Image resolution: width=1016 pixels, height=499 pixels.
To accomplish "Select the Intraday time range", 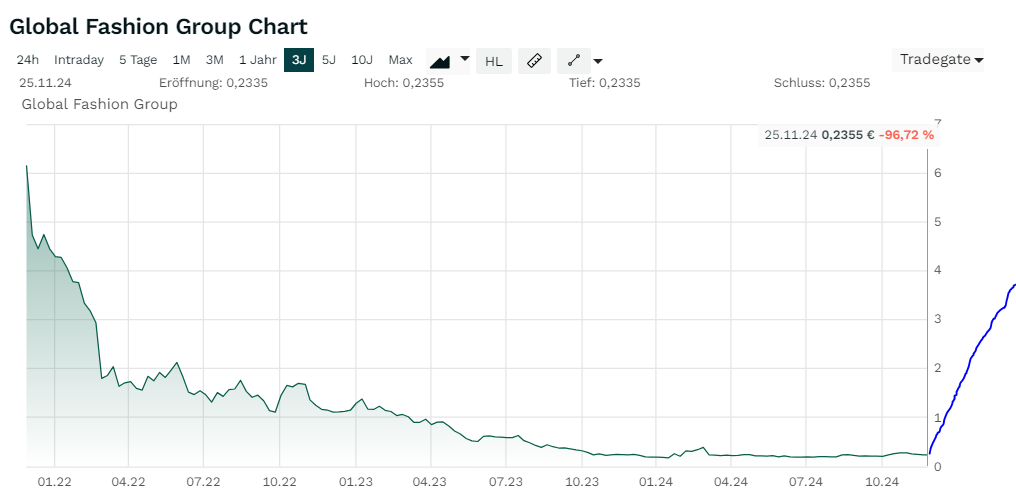I will coord(79,60).
